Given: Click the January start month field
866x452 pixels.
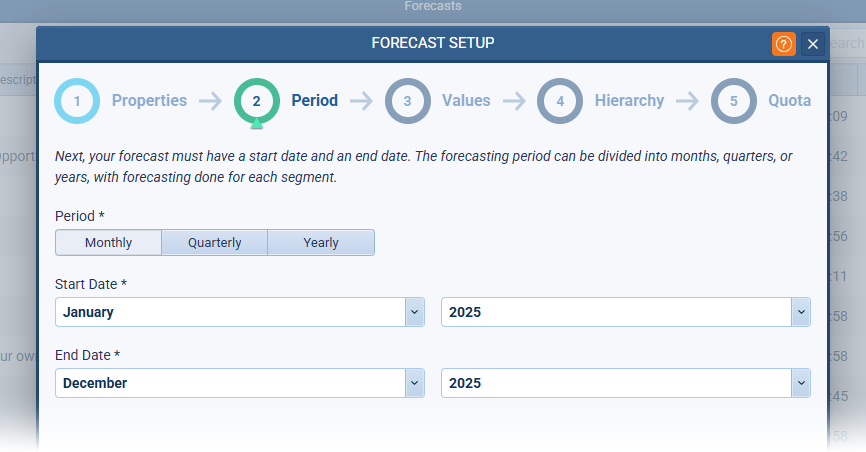Looking at the screenshot, I should coord(230,312).
